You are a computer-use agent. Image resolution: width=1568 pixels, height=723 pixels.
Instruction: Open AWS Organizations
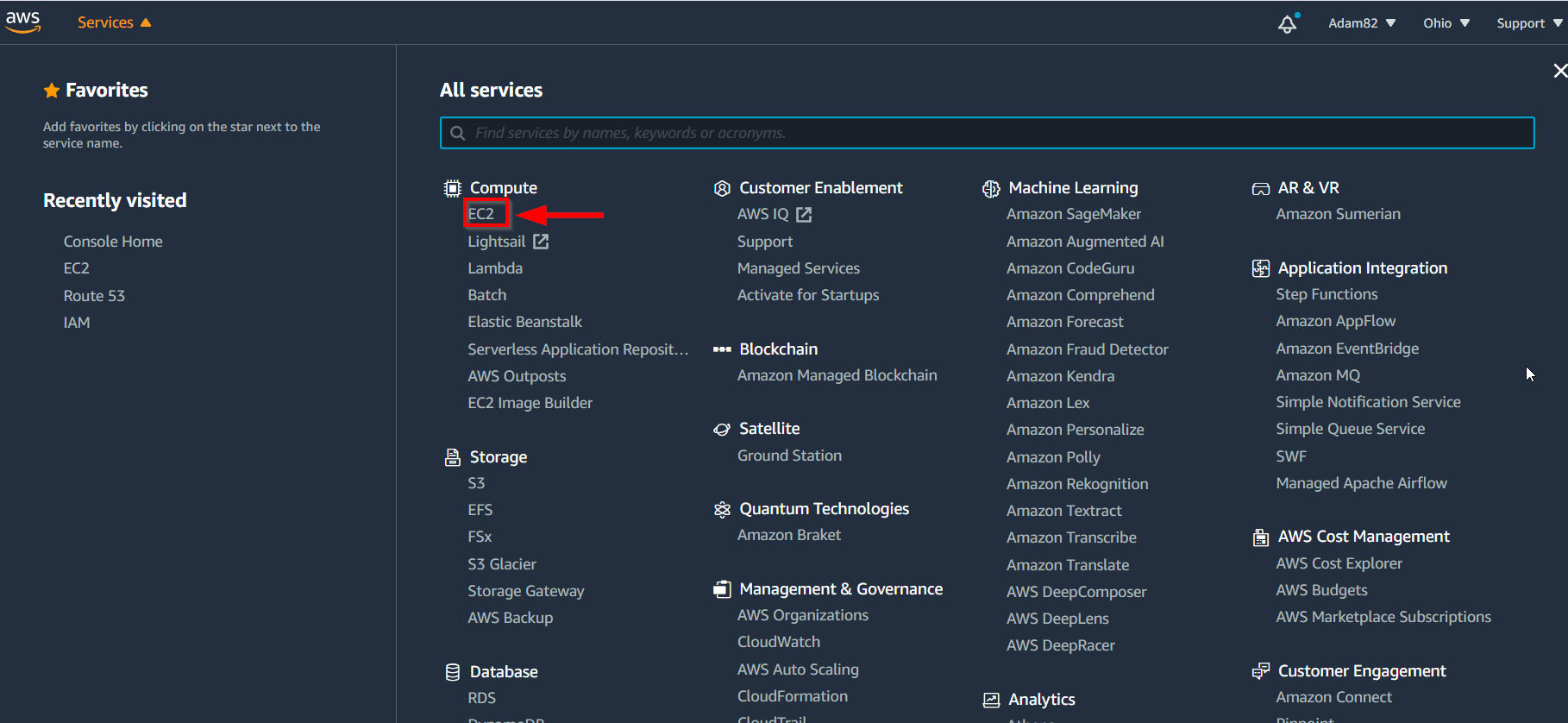803,615
